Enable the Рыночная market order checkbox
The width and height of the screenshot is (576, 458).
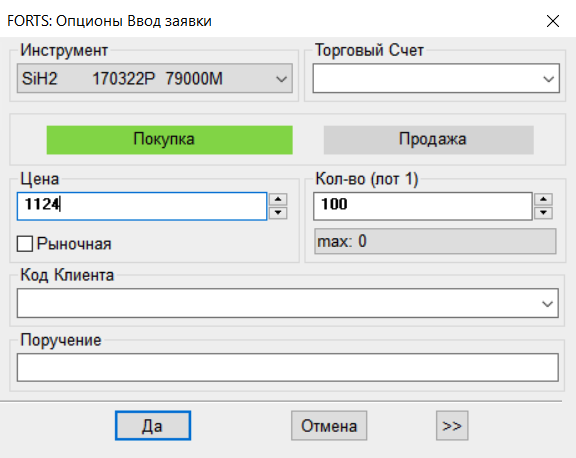[x=25, y=244]
